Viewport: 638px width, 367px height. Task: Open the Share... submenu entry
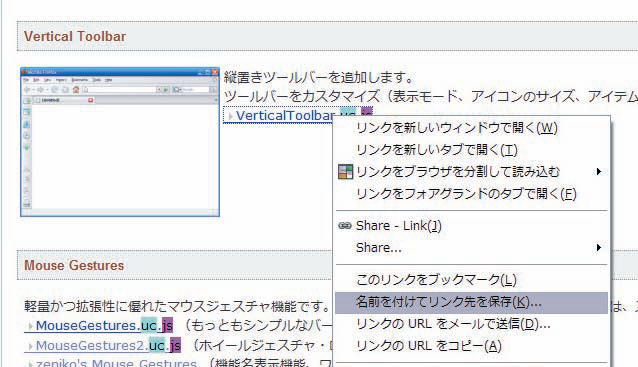pyautogui.click(x=471, y=247)
